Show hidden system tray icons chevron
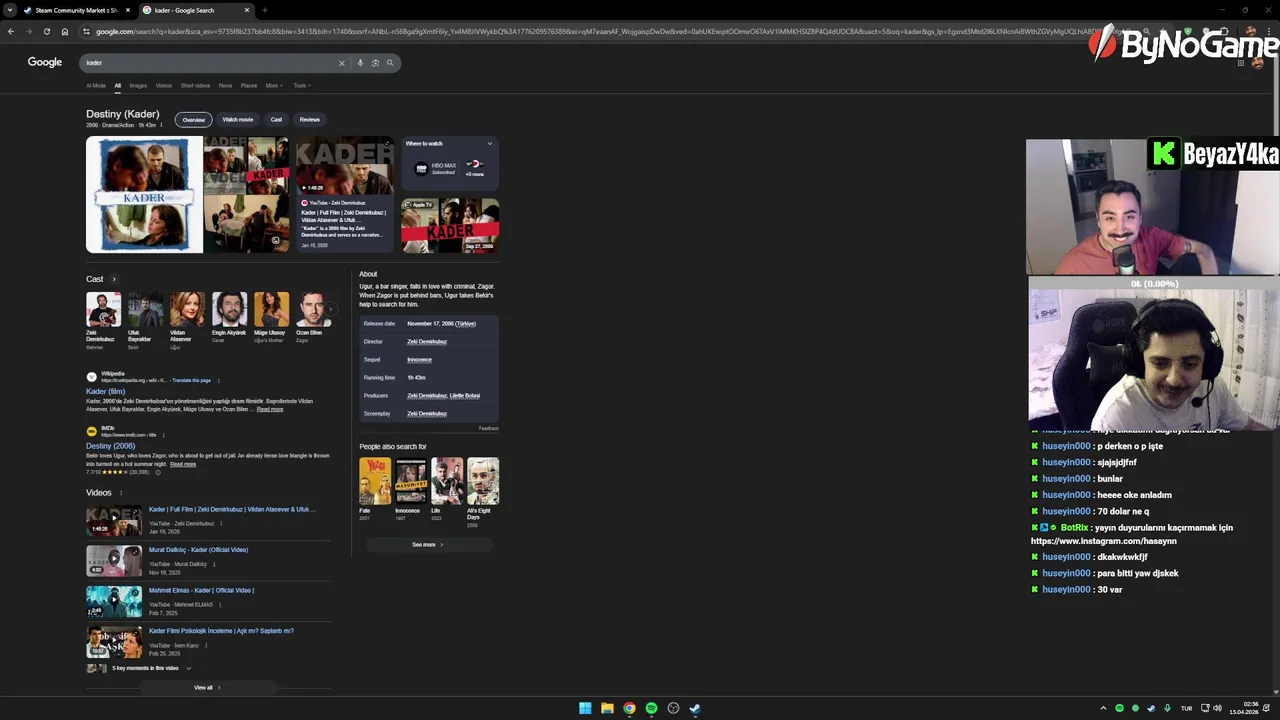 1103,708
